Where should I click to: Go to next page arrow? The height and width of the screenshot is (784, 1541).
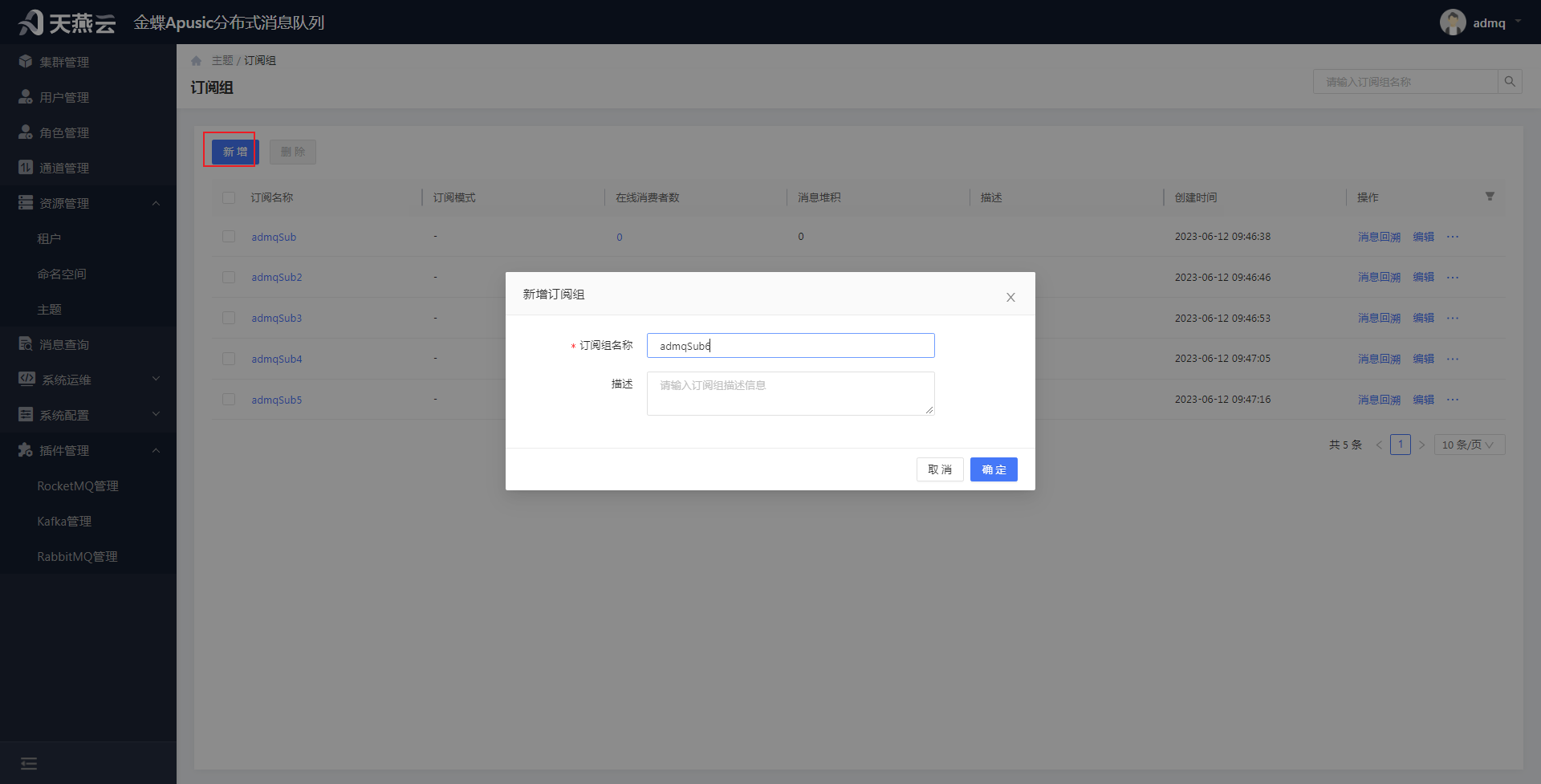(x=1421, y=445)
